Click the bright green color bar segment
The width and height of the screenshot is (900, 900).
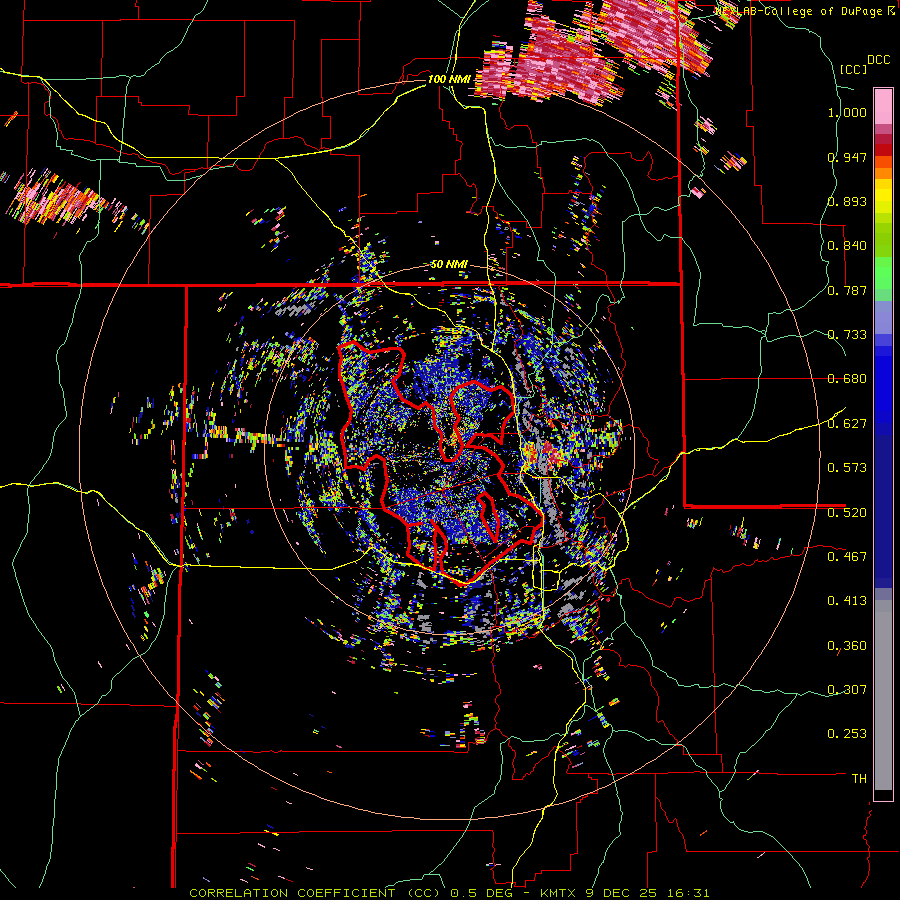coord(883,274)
